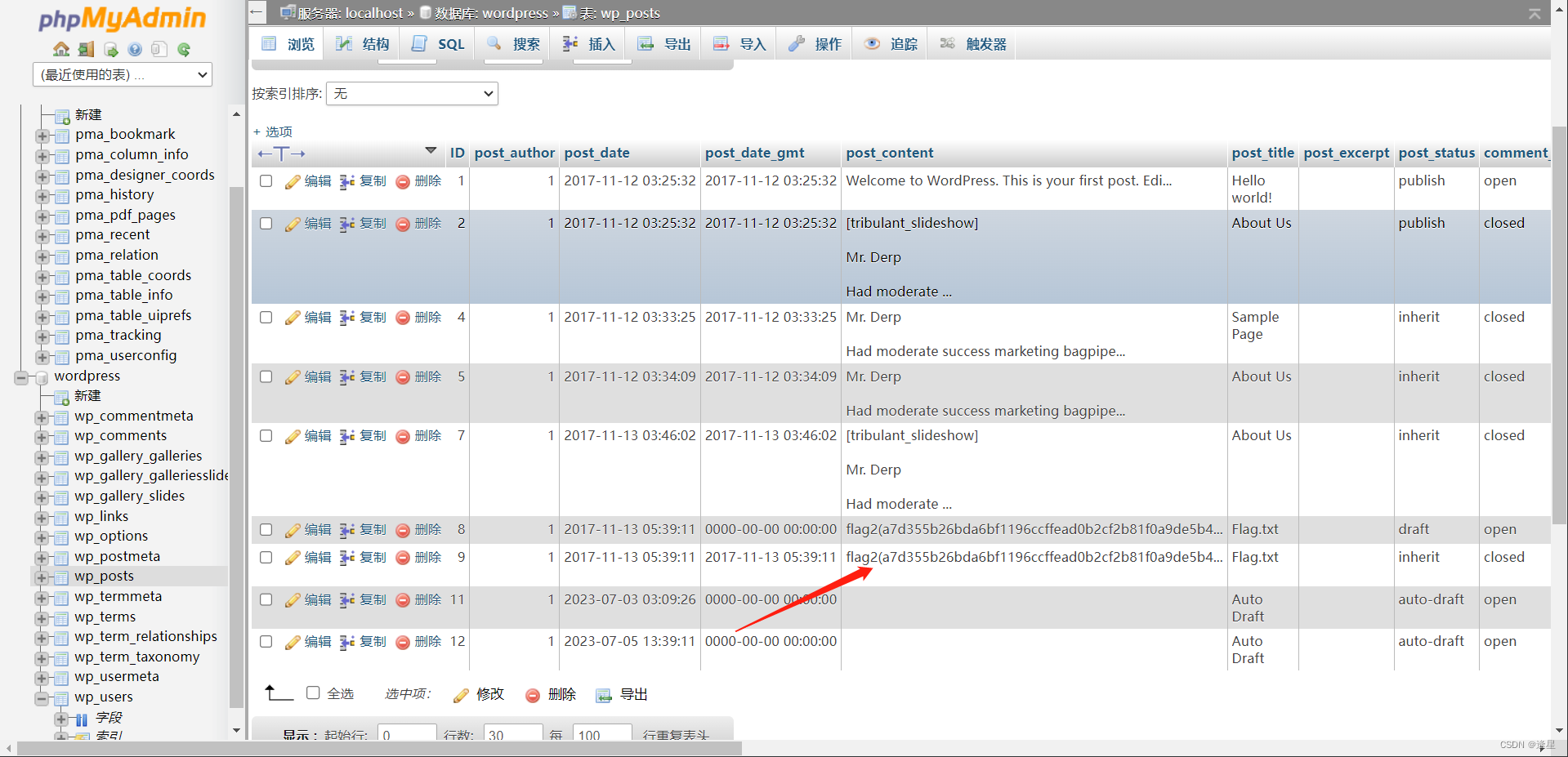
Task: Check the row checkbox for ID 5
Action: pyautogui.click(x=266, y=376)
